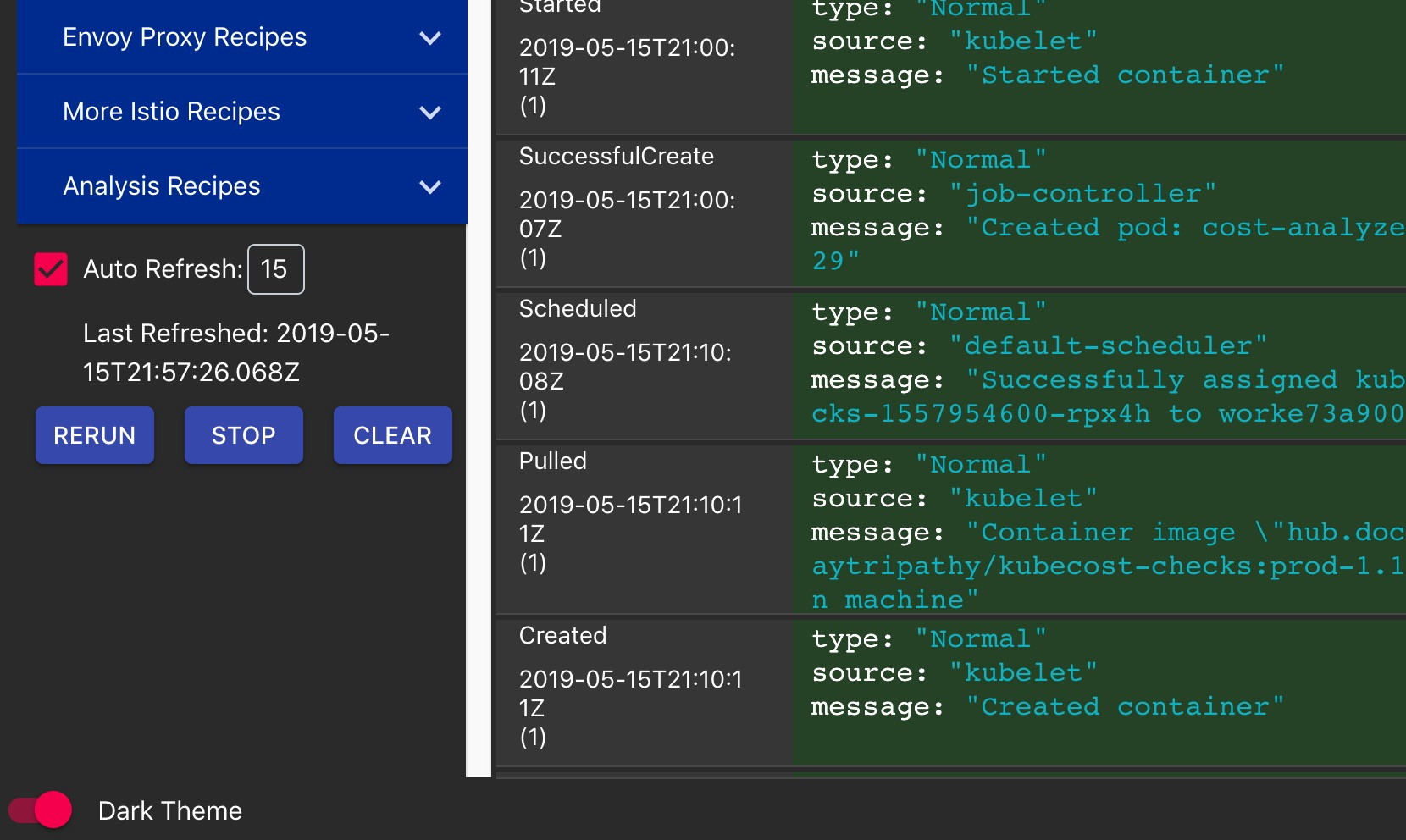Expand the Analysis Recipes chevron
The image size is (1406, 840).
(430, 187)
